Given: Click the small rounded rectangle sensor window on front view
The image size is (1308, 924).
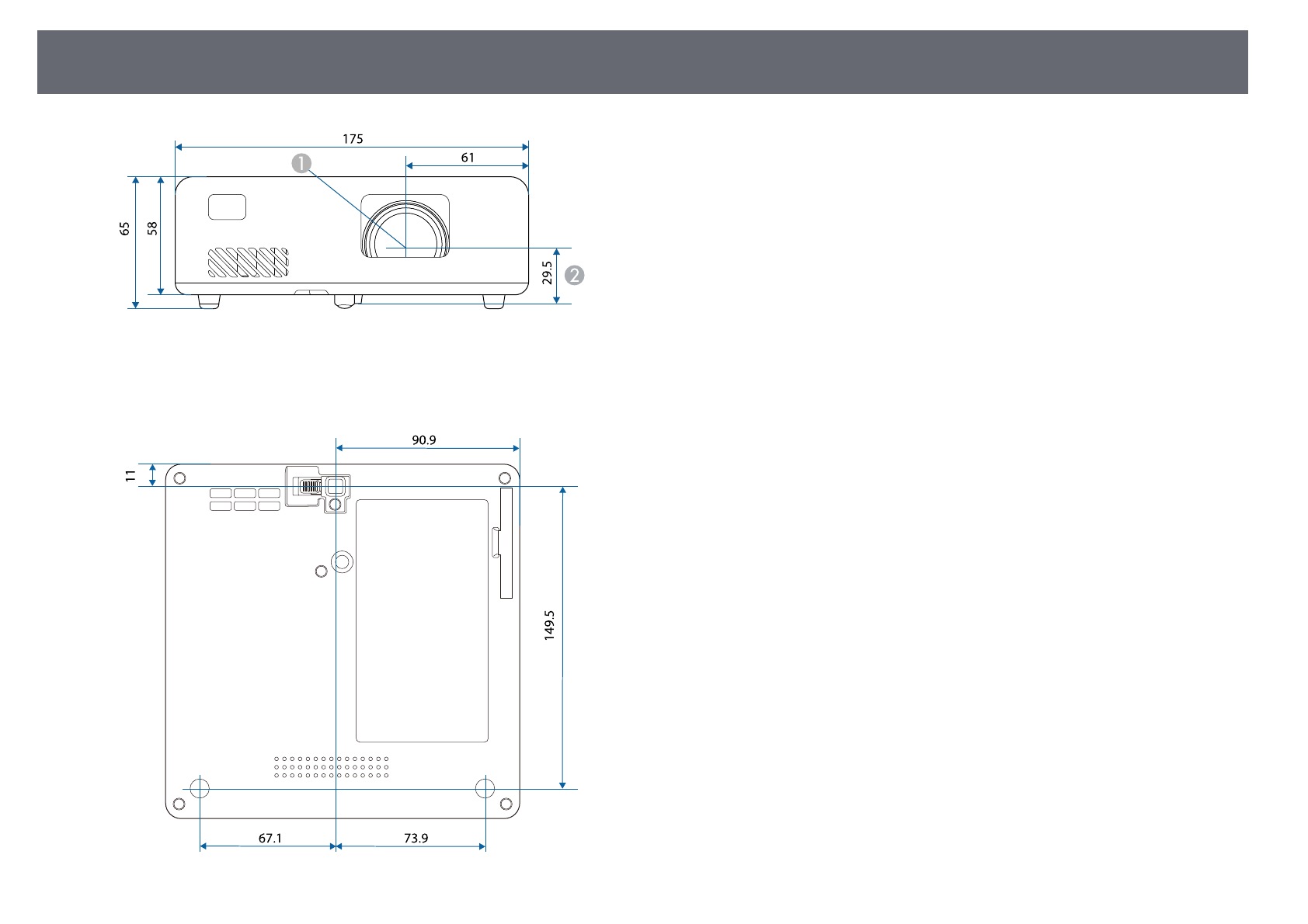Looking at the screenshot, I should (228, 207).
